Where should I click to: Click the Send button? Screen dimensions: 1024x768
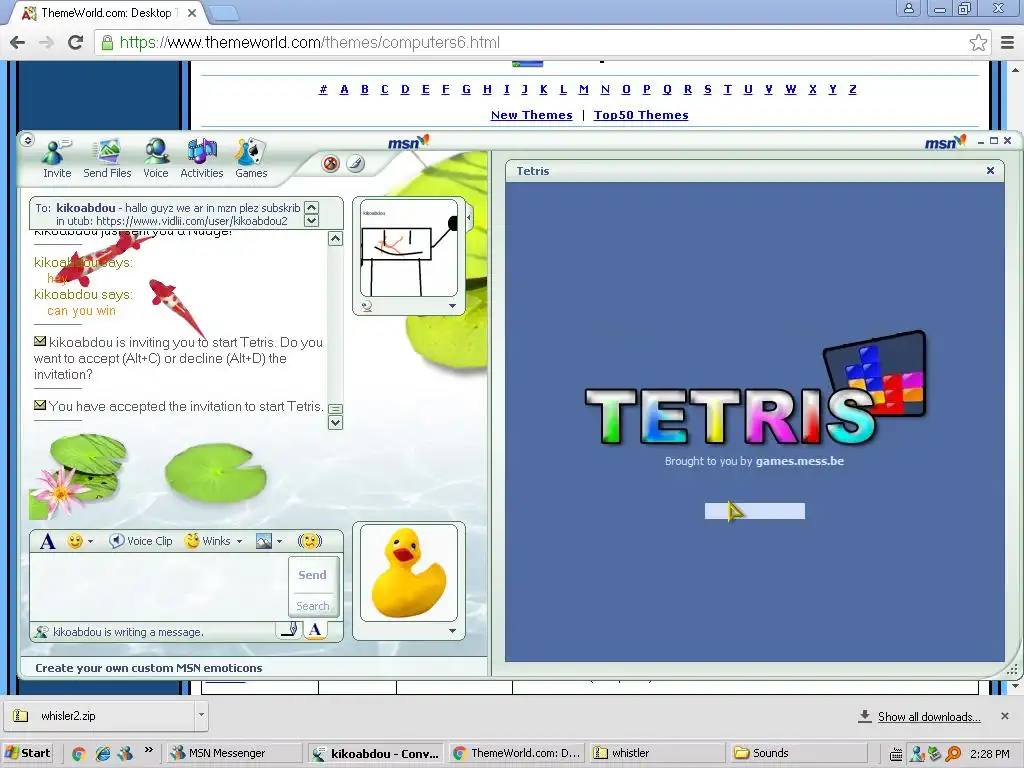[x=313, y=575]
